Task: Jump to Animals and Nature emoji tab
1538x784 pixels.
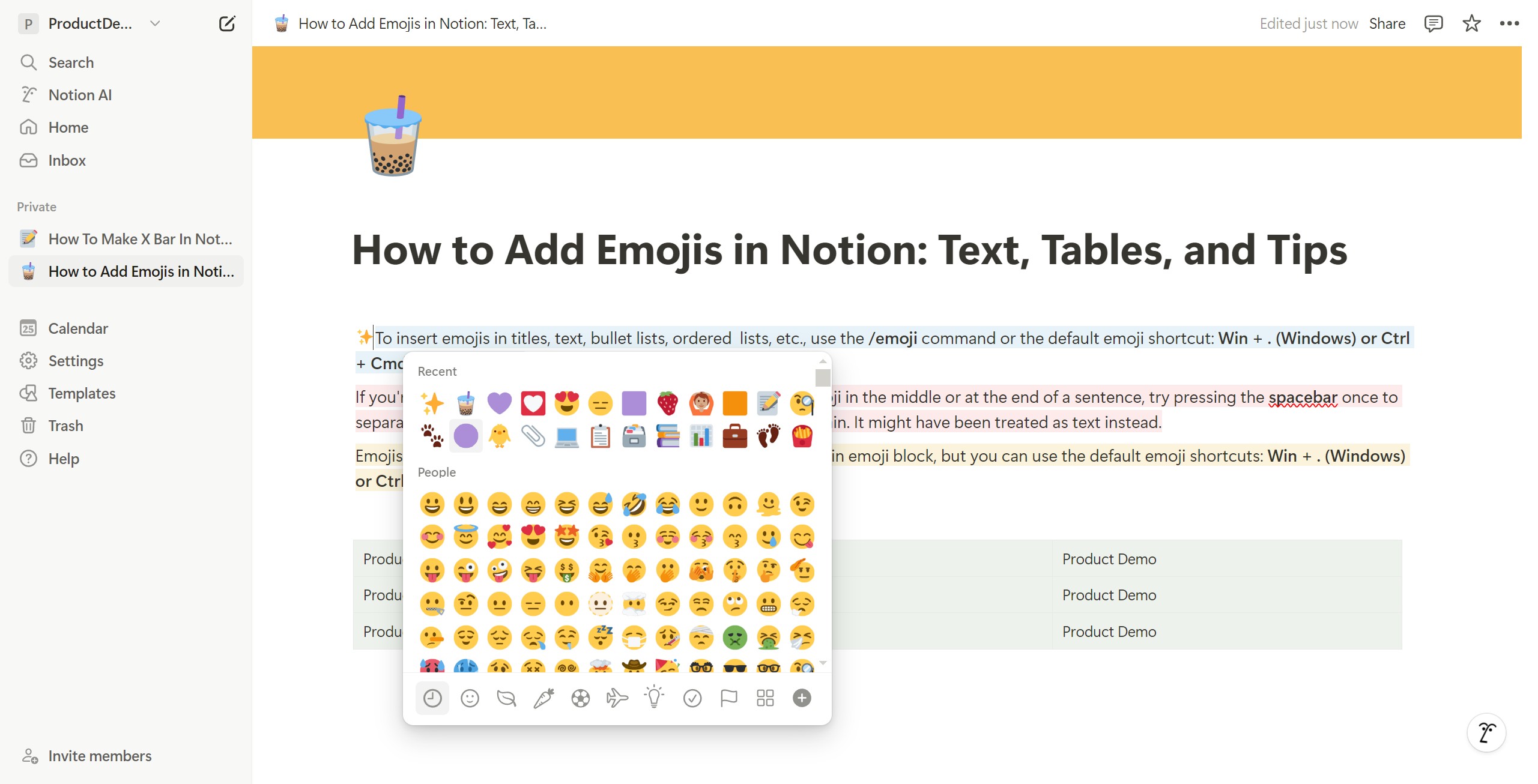Action: tap(506, 698)
